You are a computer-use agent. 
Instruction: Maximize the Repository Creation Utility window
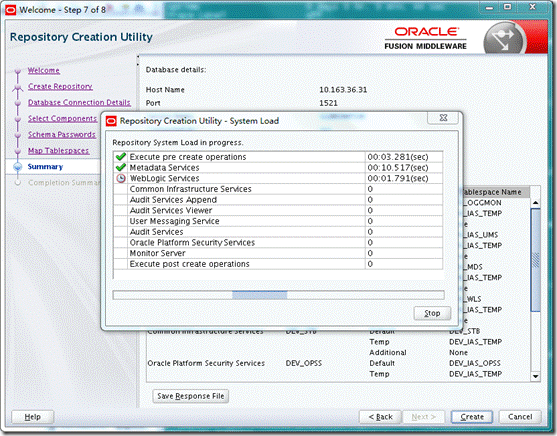[508, 7]
